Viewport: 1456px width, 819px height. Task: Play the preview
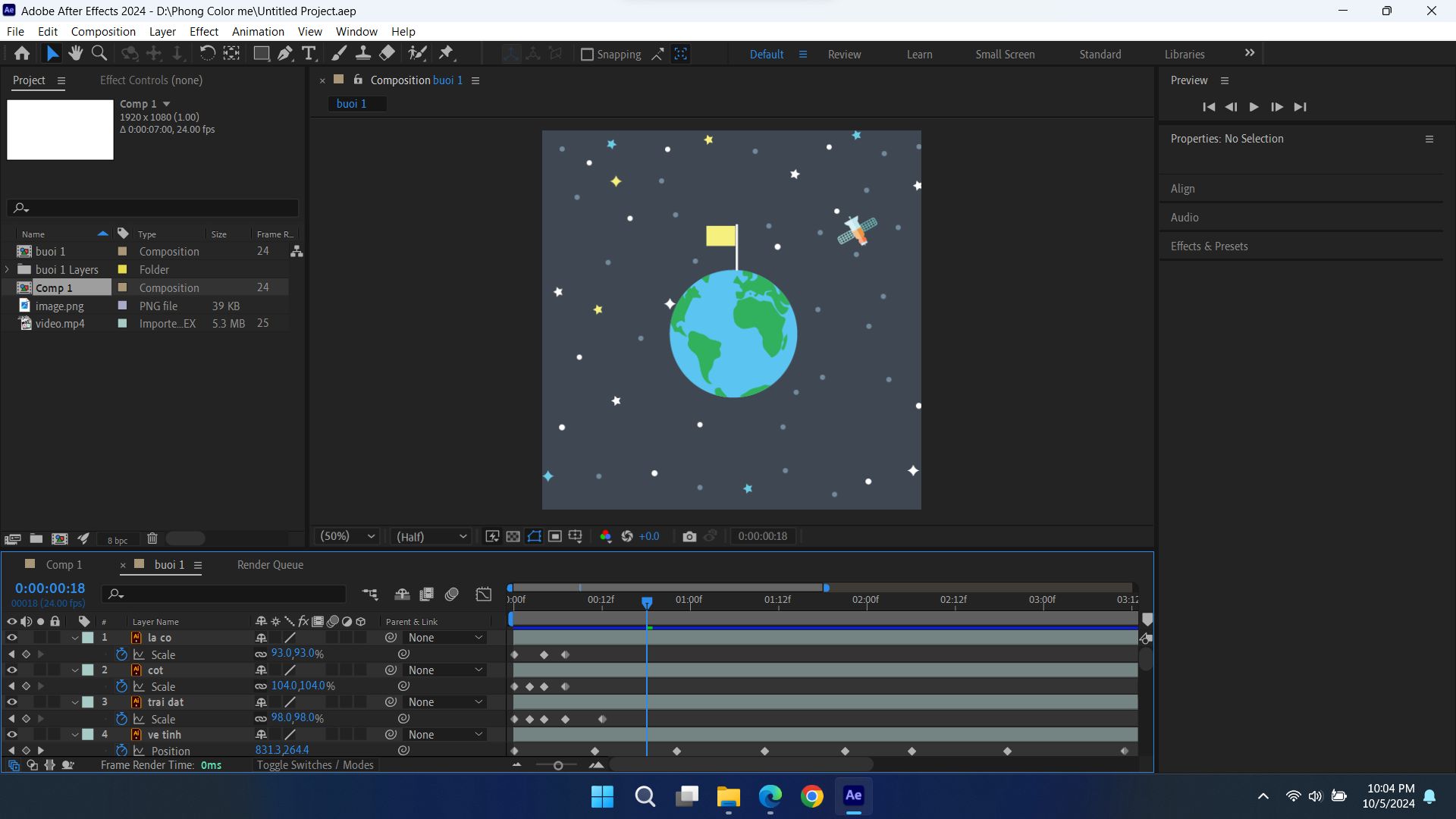[1254, 107]
